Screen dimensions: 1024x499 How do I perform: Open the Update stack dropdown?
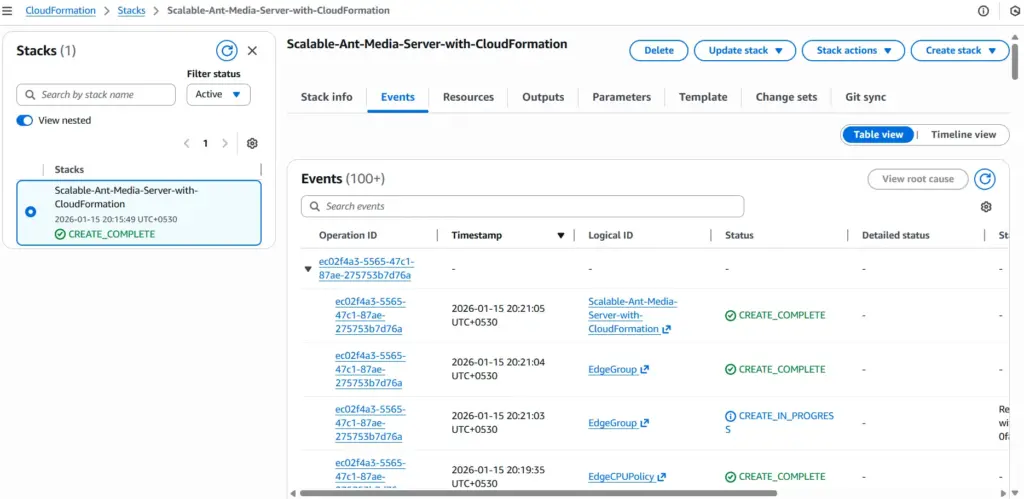click(x=745, y=50)
